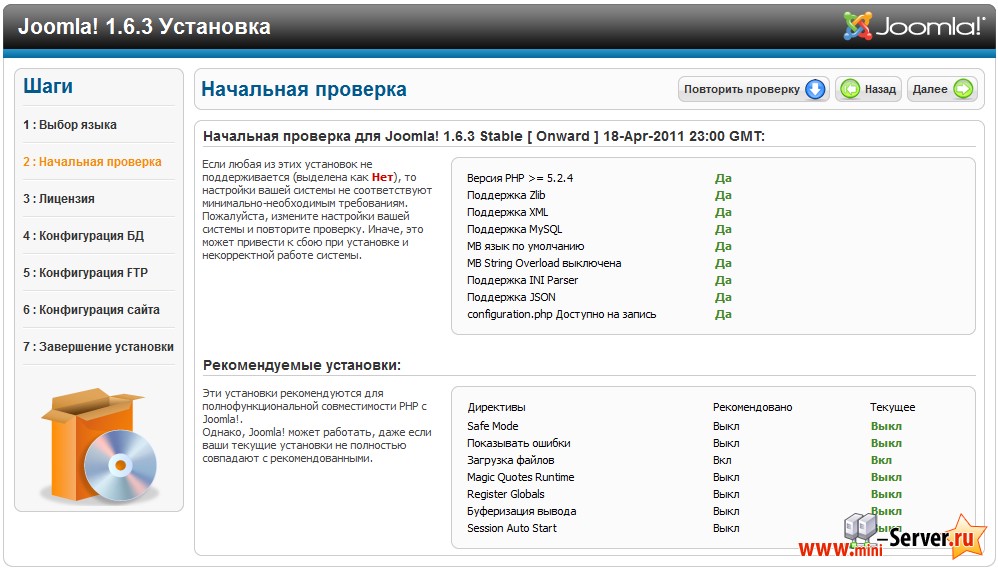
Task: Click the Да value for configuration.php
Action: [723, 314]
